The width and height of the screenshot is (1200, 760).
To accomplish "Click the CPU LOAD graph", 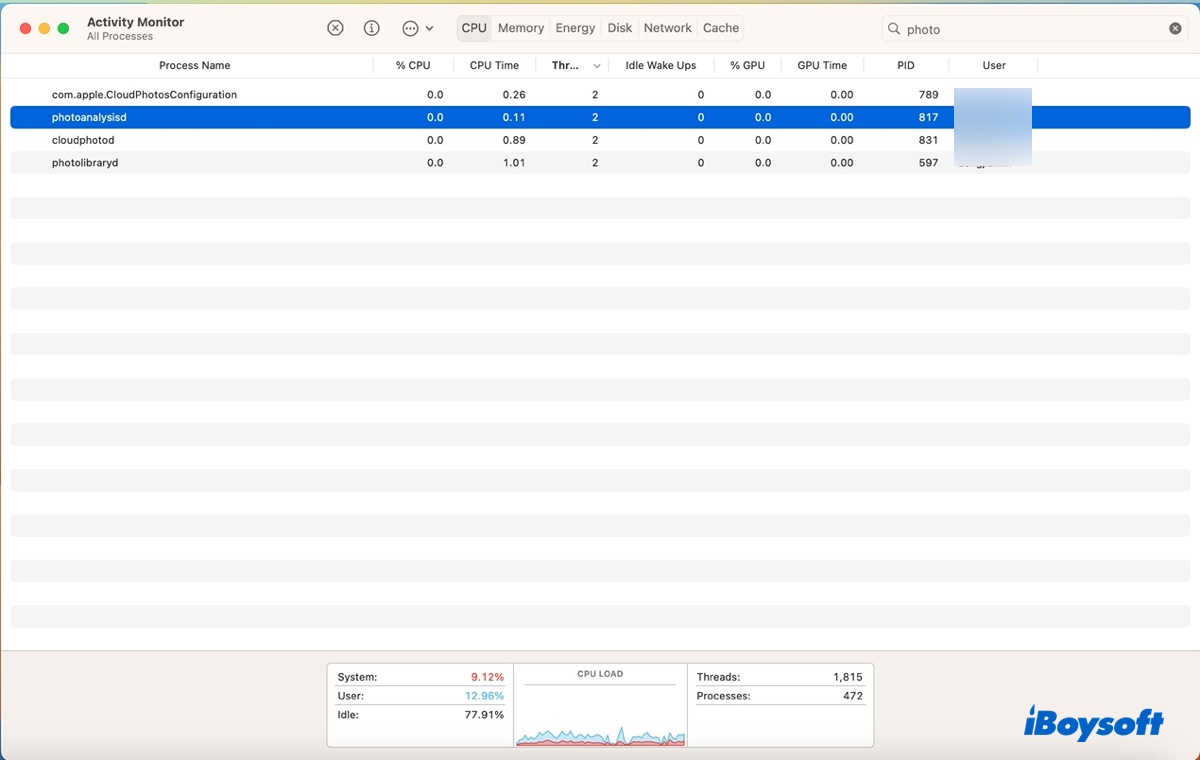I will pyautogui.click(x=600, y=714).
